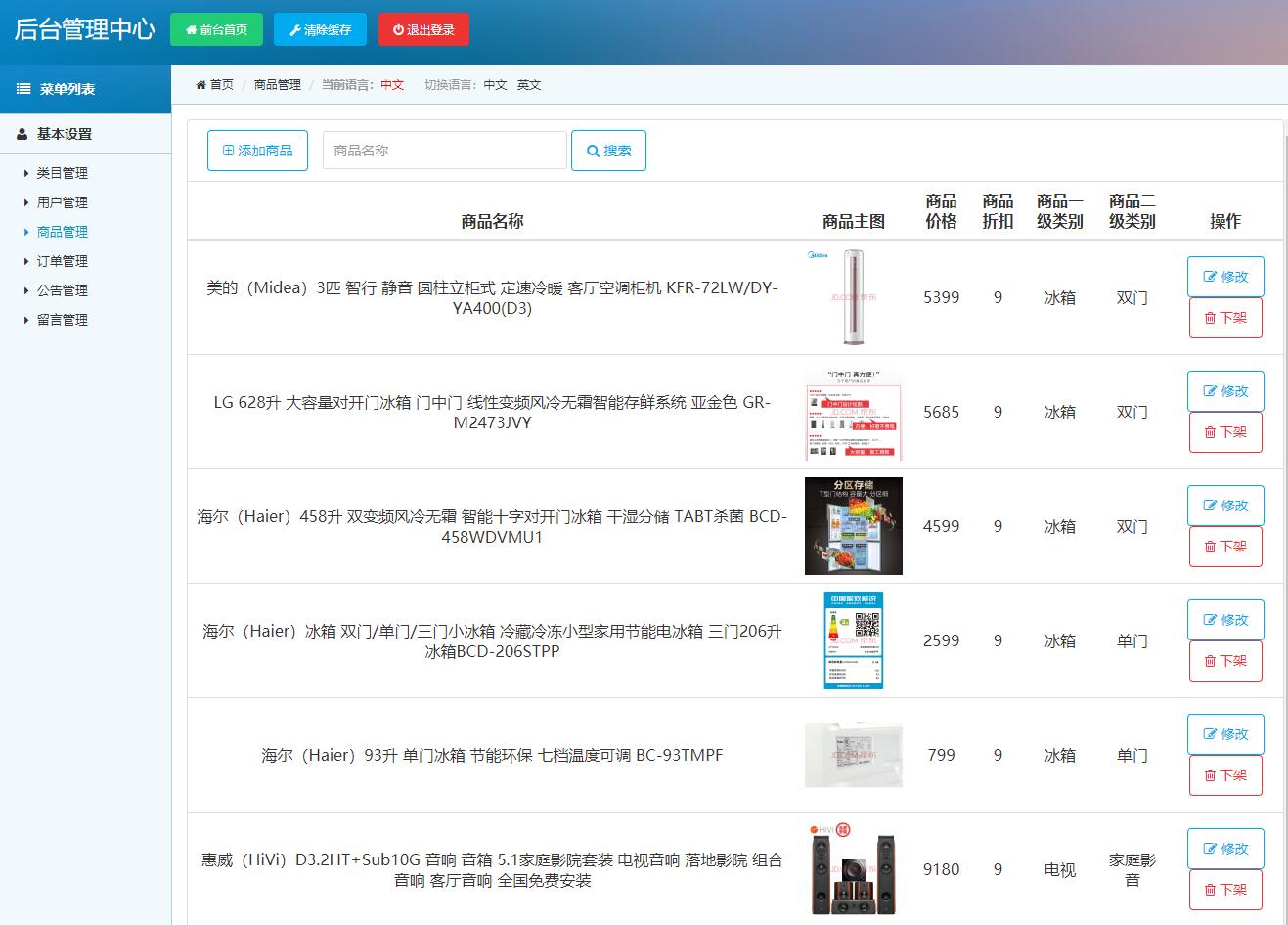Switch language to 英文
Image resolution: width=1288 pixels, height=925 pixels.
coord(529,85)
